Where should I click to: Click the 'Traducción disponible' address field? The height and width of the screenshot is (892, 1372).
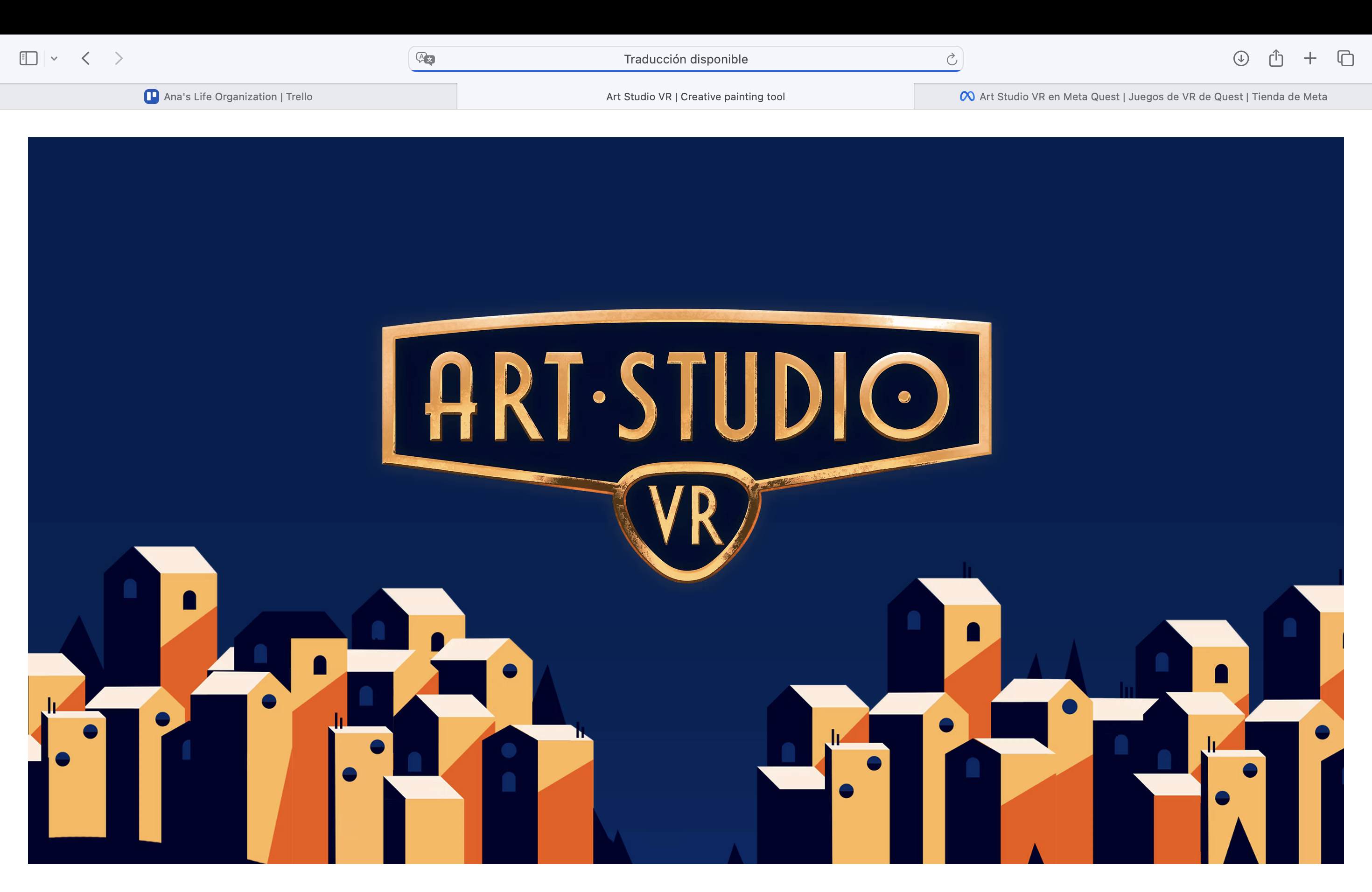click(686, 59)
